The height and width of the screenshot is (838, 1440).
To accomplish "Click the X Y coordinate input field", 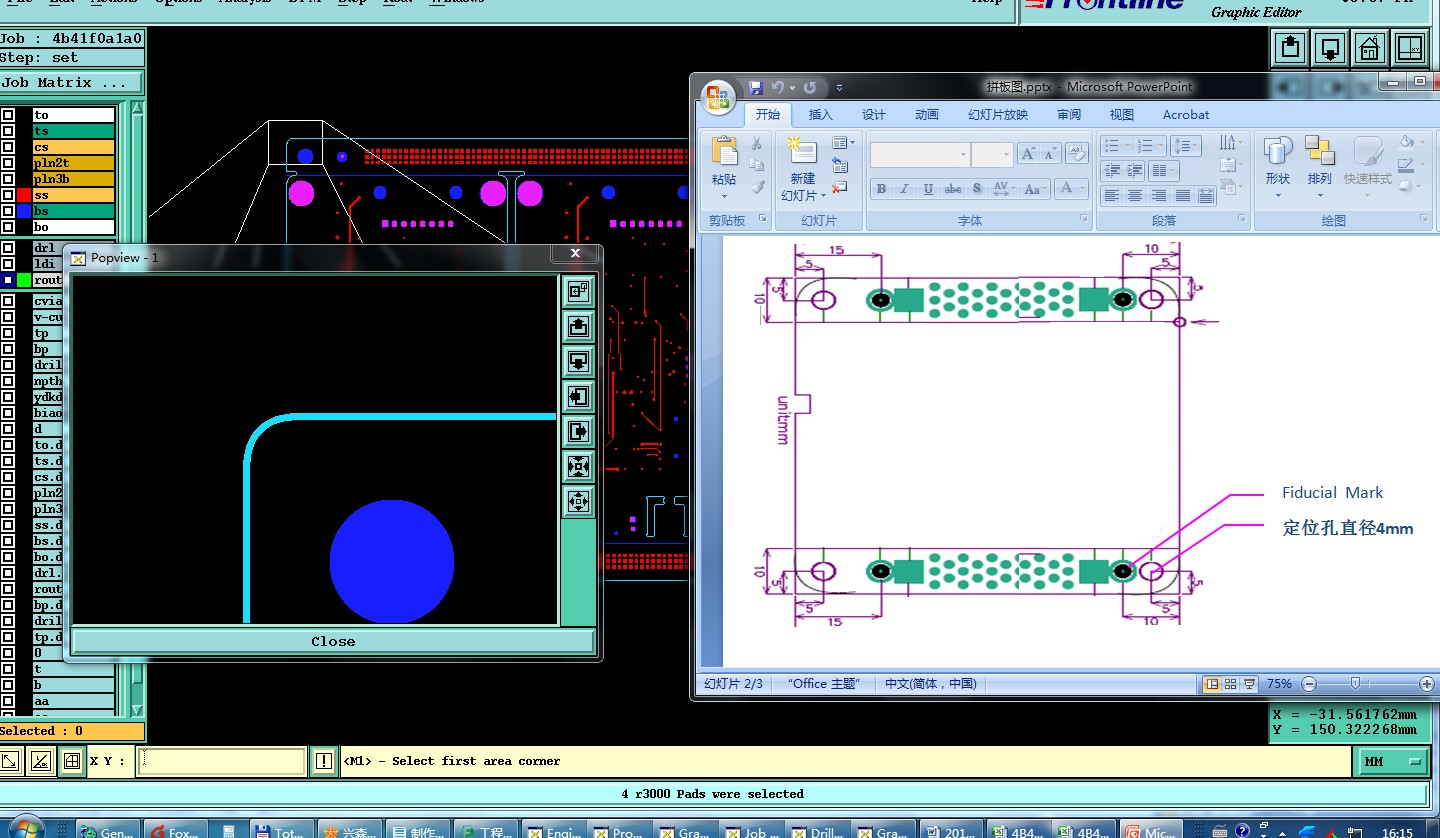I will click(220, 761).
